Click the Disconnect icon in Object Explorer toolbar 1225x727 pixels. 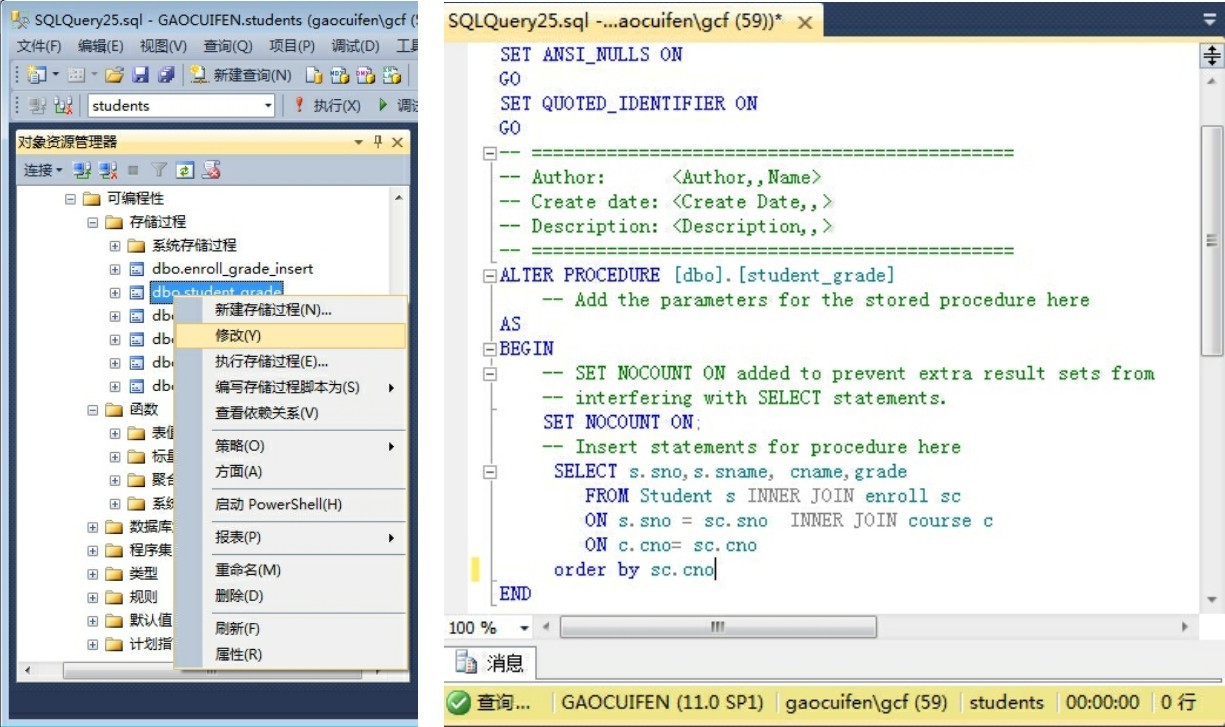tap(108, 171)
